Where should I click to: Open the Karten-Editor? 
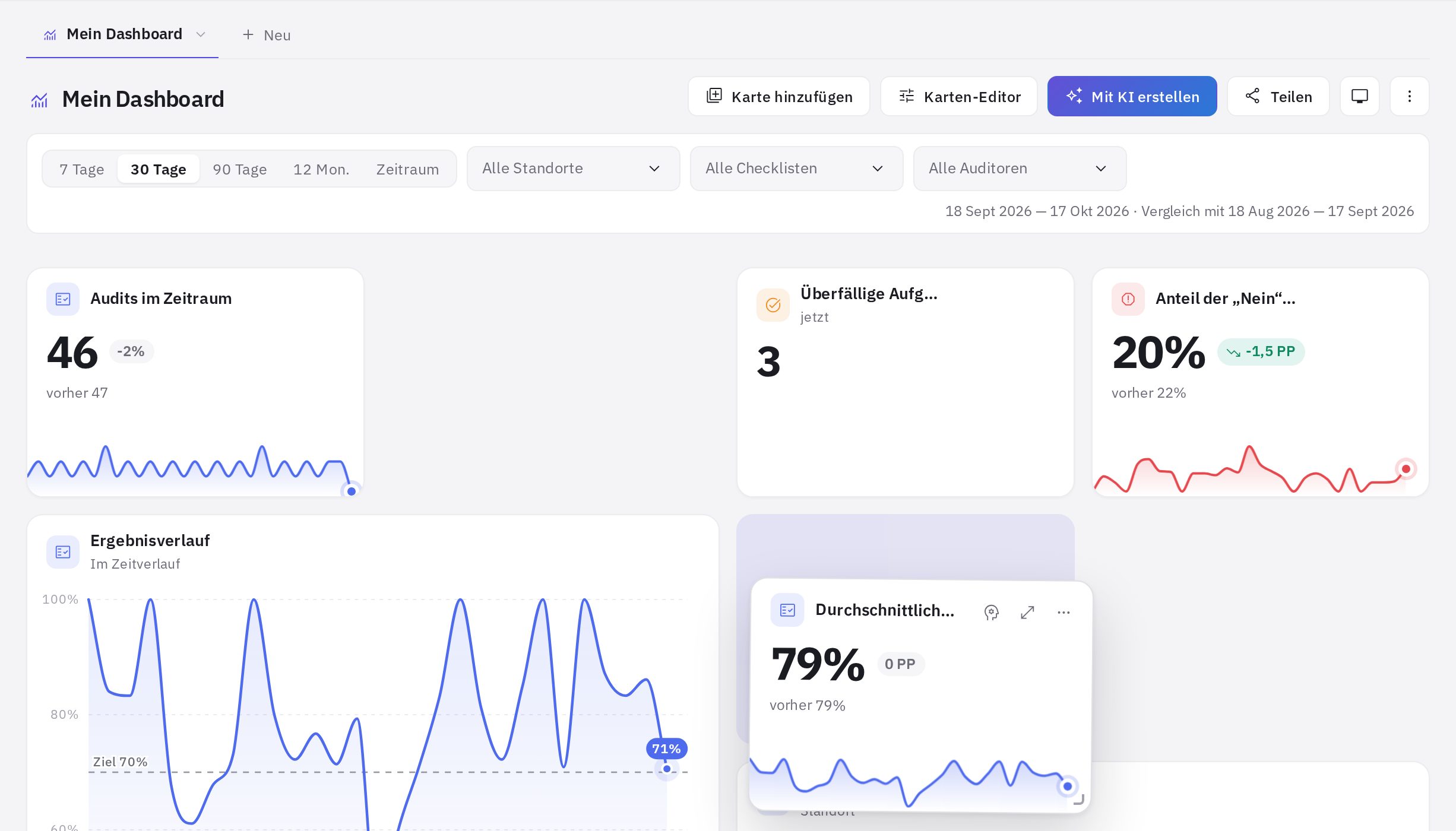[x=959, y=96]
